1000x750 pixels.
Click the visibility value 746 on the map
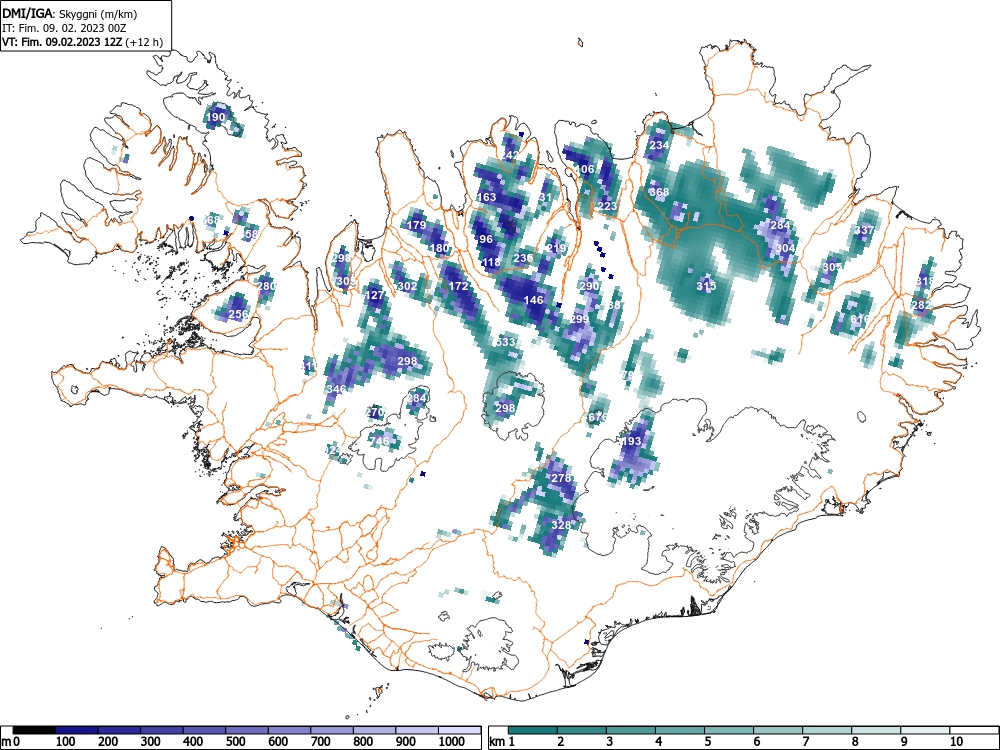[x=379, y=441]
